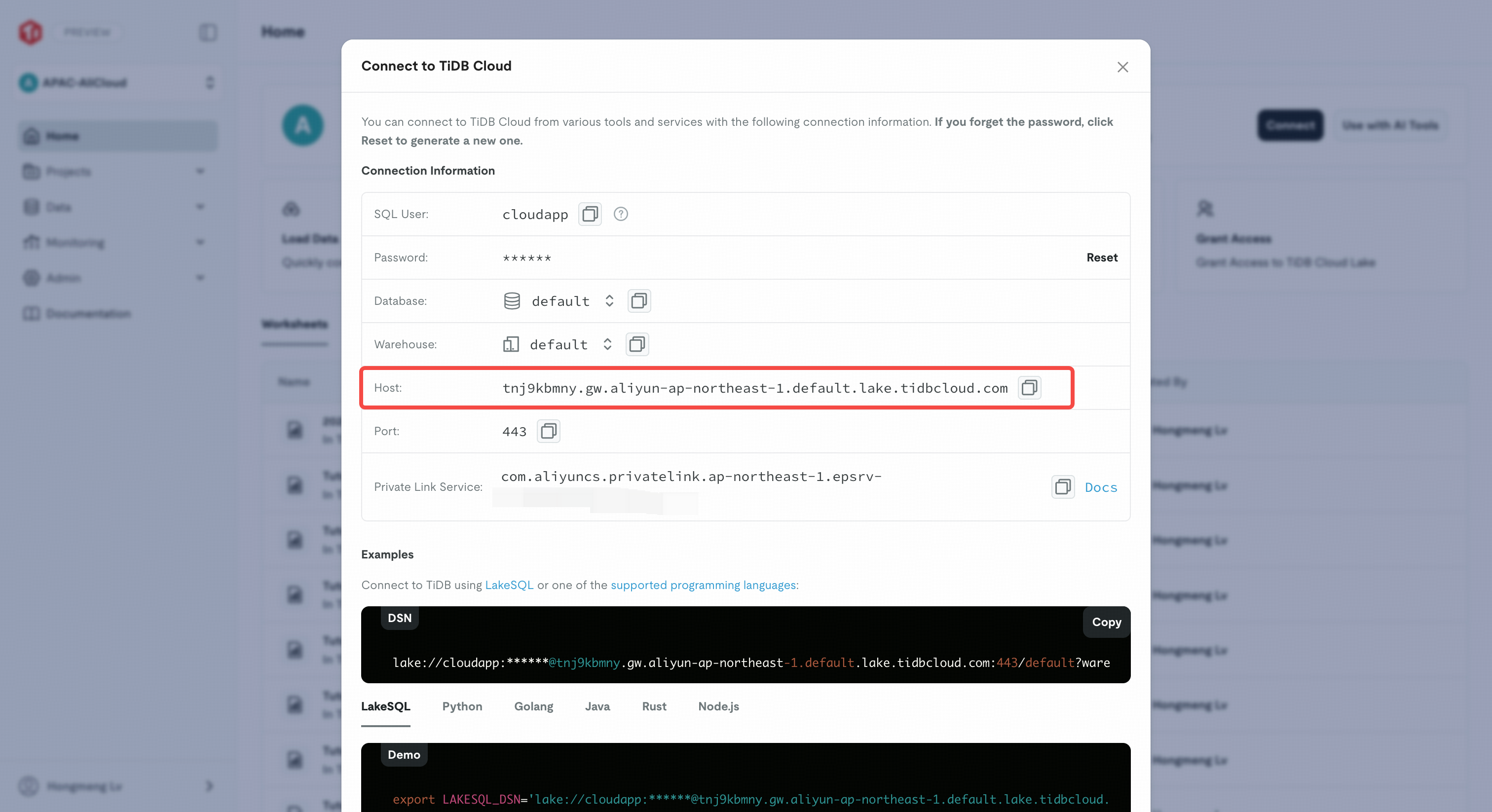
Task: Click Use with AI Tools button
Action: click(1389, 125)
